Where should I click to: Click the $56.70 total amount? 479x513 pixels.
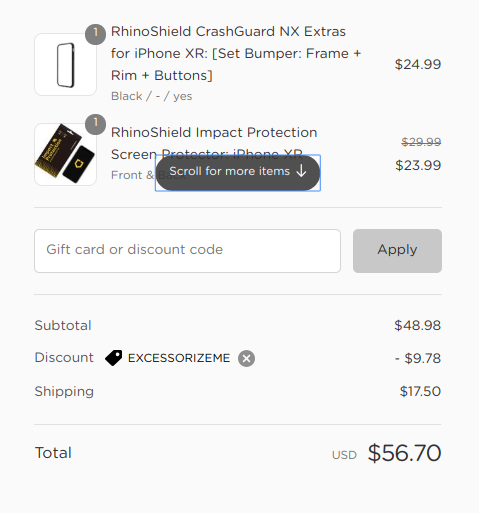coord(404,453)
